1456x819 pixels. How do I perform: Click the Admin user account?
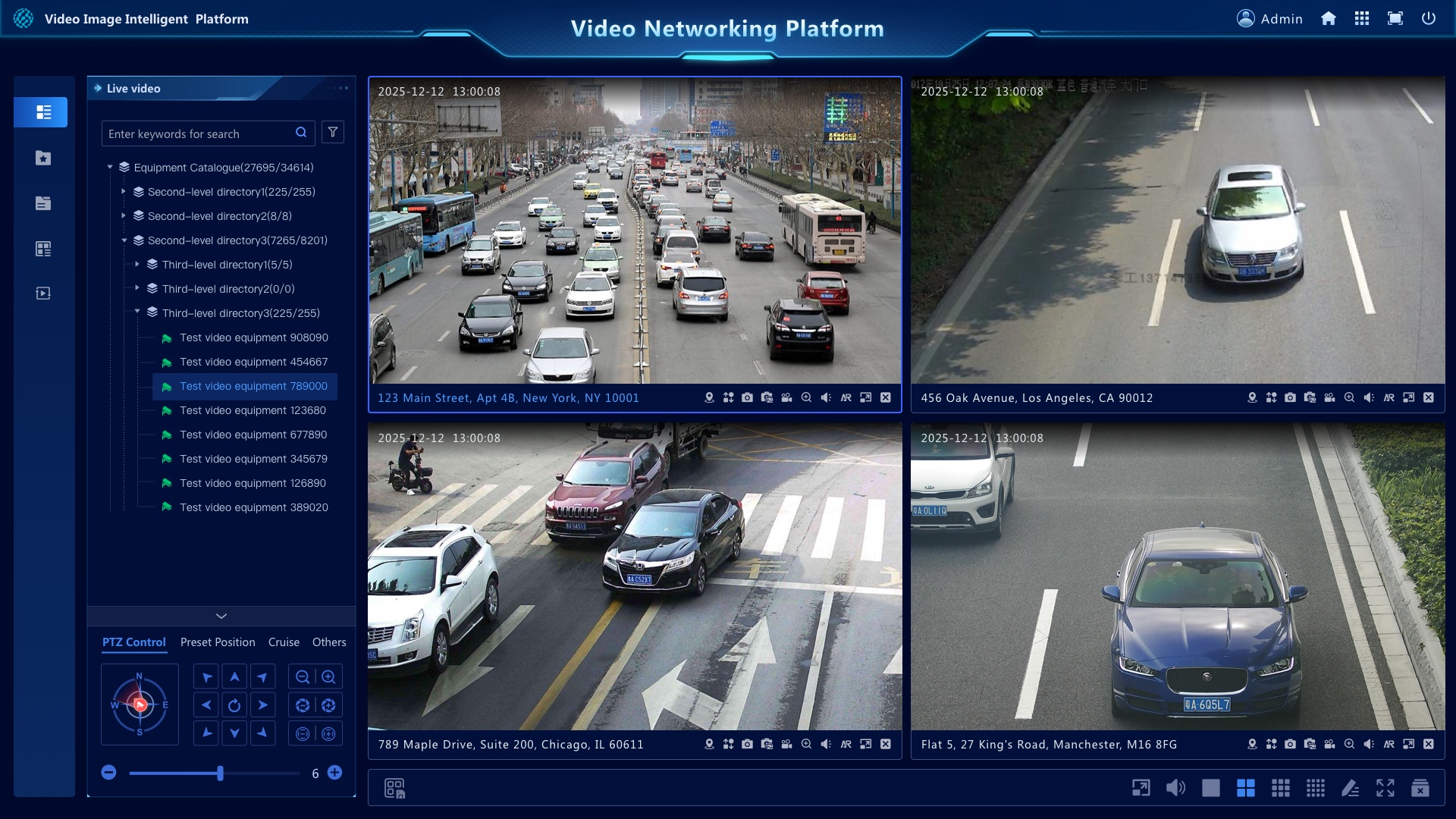pyautogui.click(x=1269, y=18)
